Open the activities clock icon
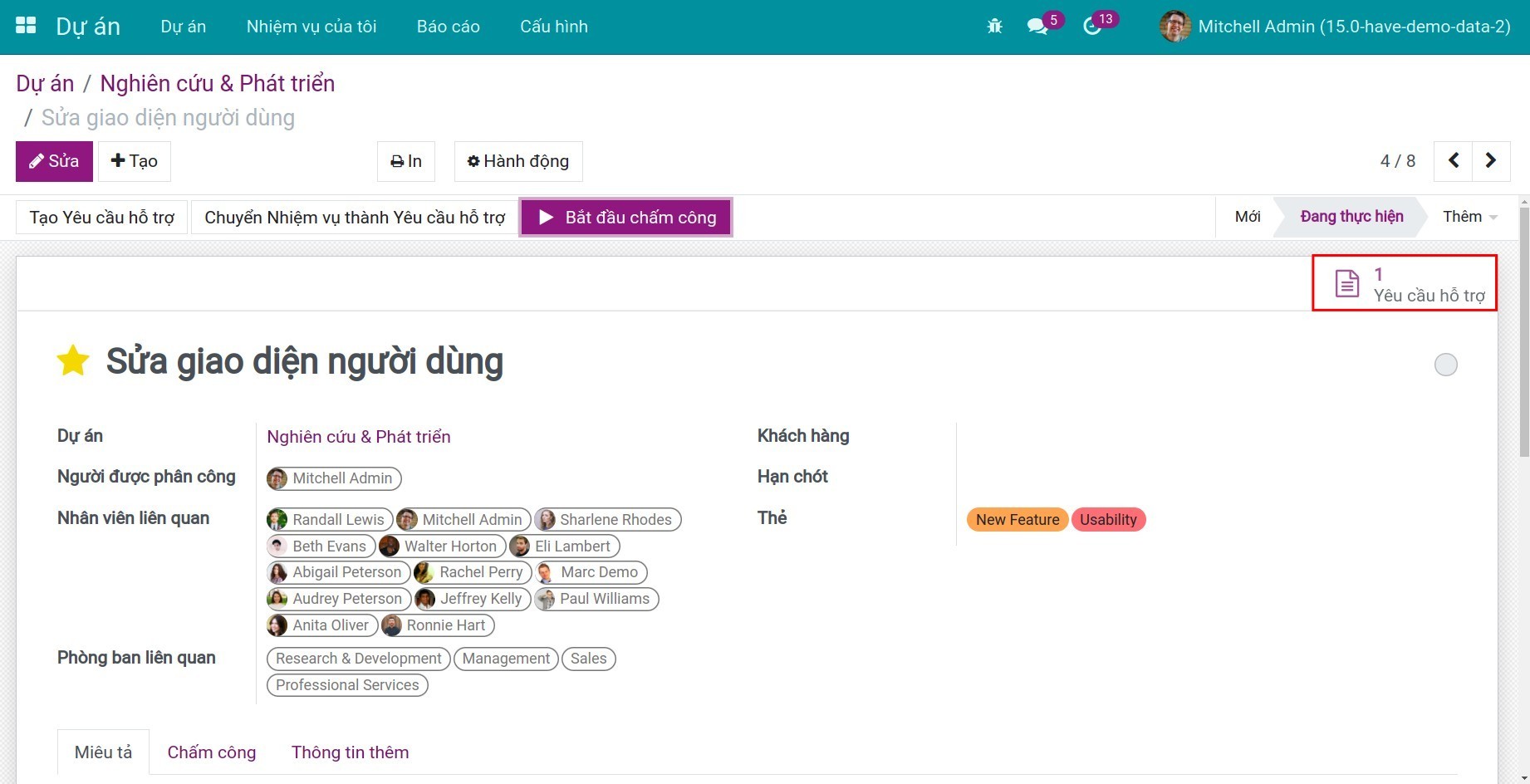Image resolution: width=1530 pixels, height=784 pixels. point(1092,27)
